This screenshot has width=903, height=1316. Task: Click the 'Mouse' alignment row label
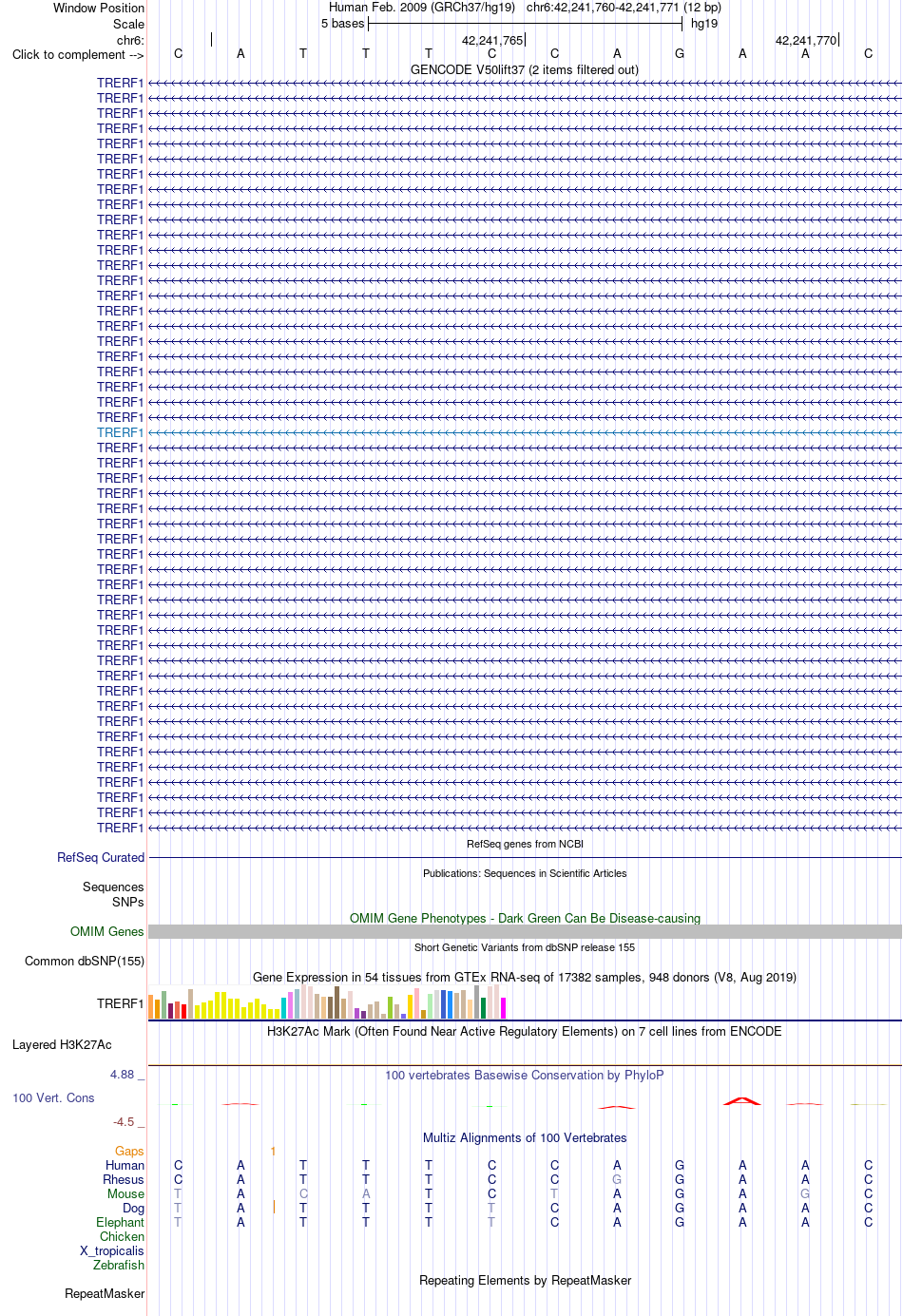point(125,1193)
